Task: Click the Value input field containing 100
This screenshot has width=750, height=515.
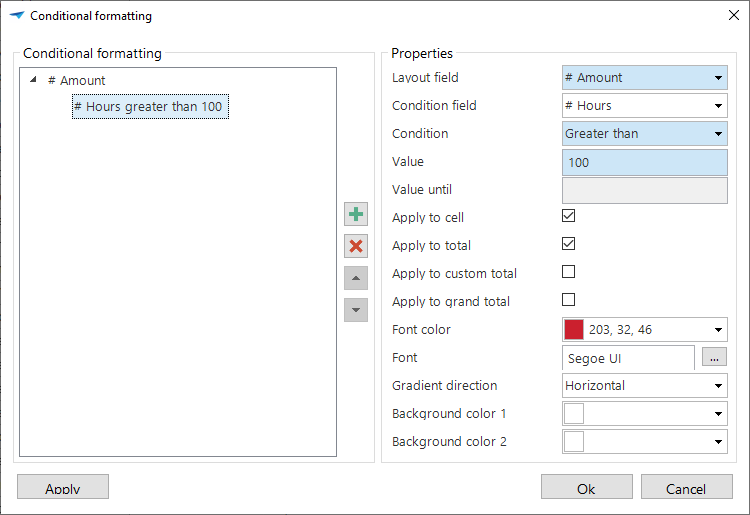Action: pyautogui.click(x=644, y=162)
